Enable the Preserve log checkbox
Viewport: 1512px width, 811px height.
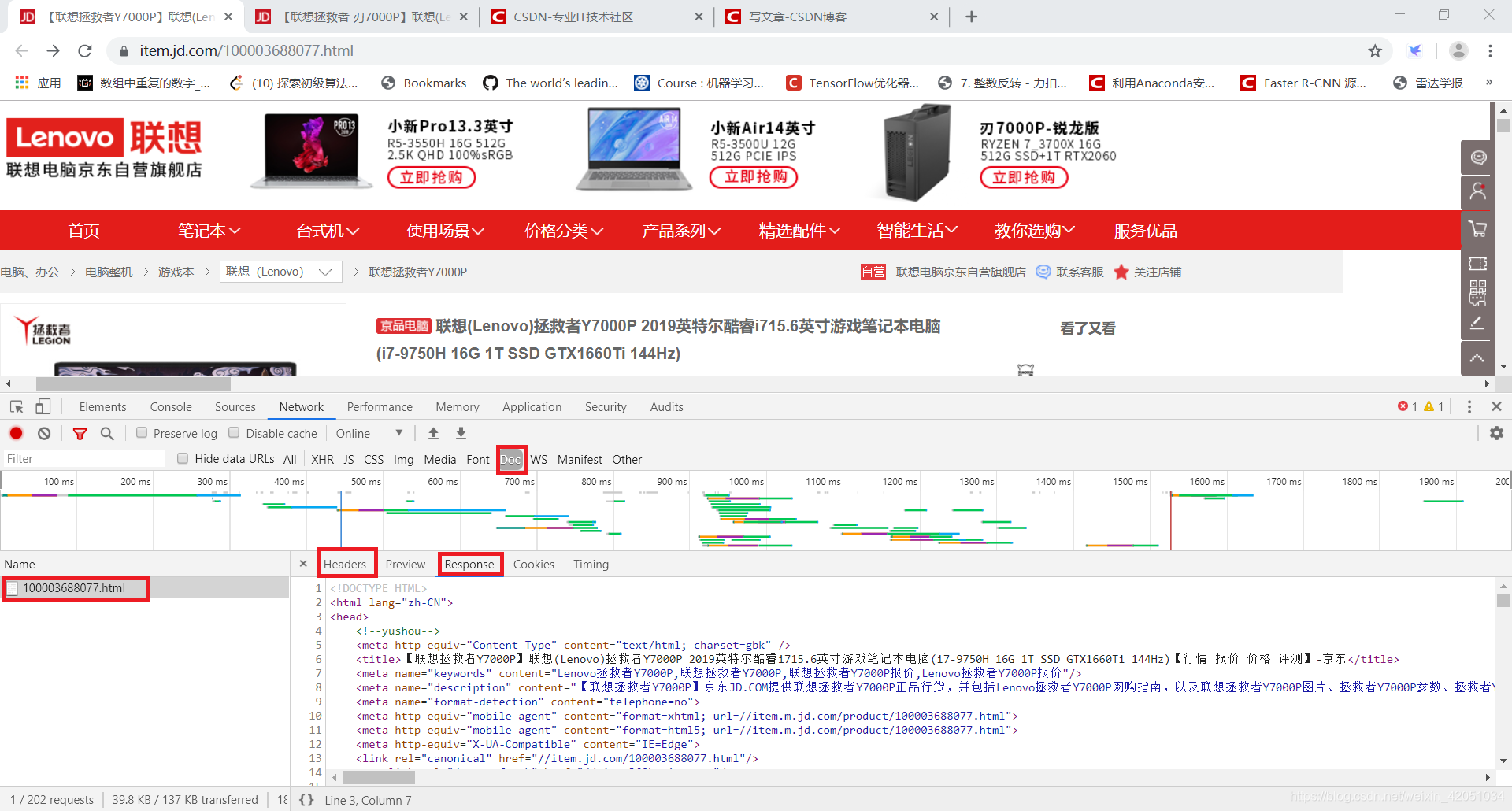pos(142,432)
